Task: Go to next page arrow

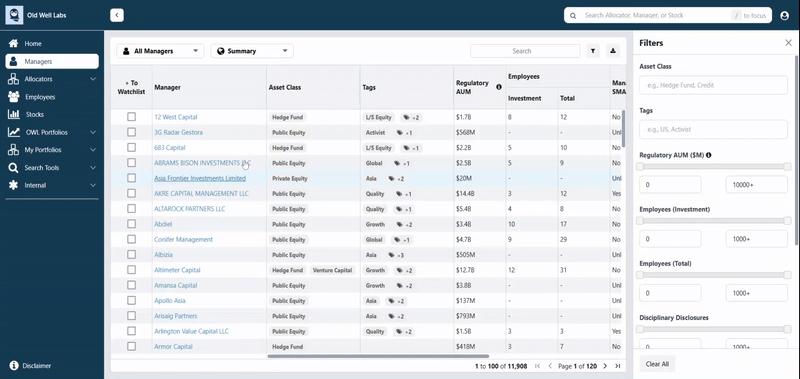Action: click(x=605, y=366)
